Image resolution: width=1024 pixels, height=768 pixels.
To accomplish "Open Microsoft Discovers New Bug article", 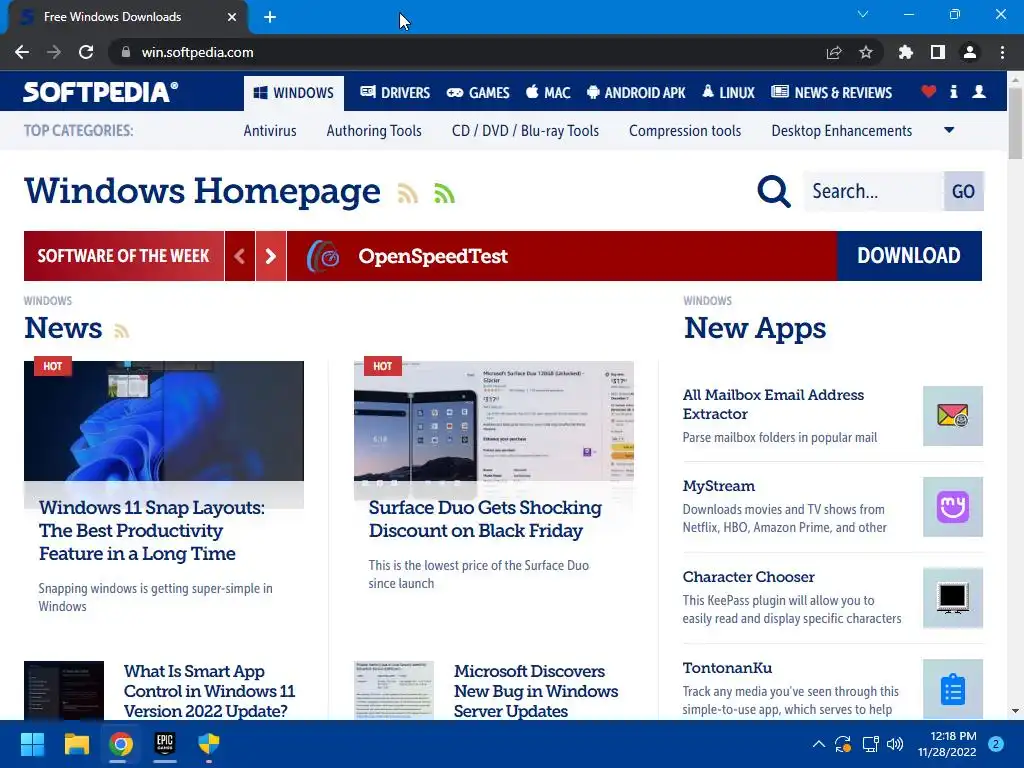I will 536,691.
